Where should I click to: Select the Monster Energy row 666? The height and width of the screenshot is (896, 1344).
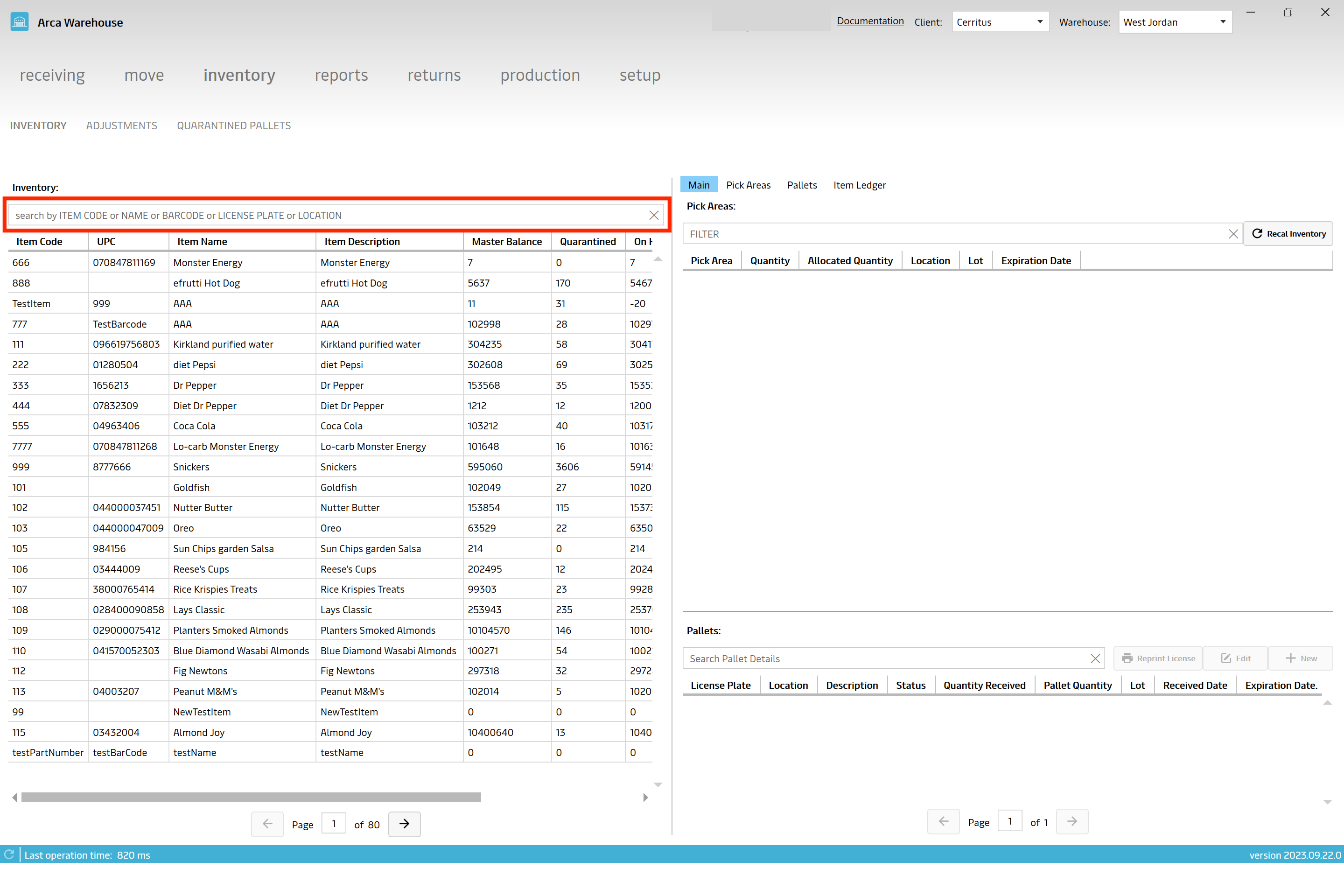[x=330, y=262]
